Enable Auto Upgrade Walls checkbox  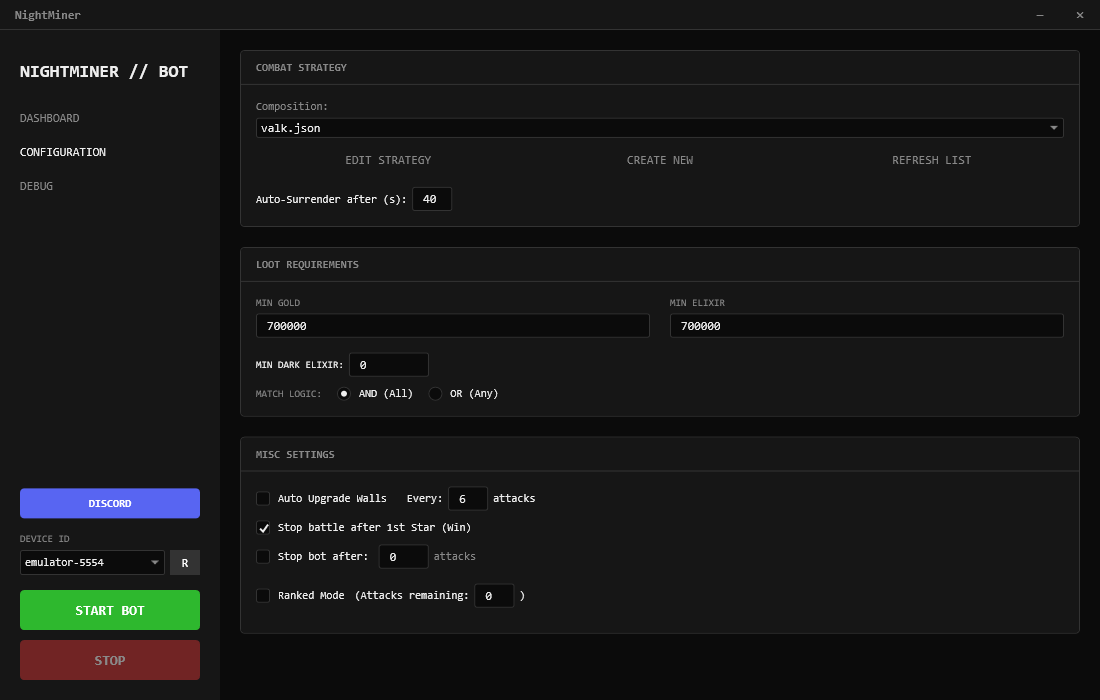[263, 498]
